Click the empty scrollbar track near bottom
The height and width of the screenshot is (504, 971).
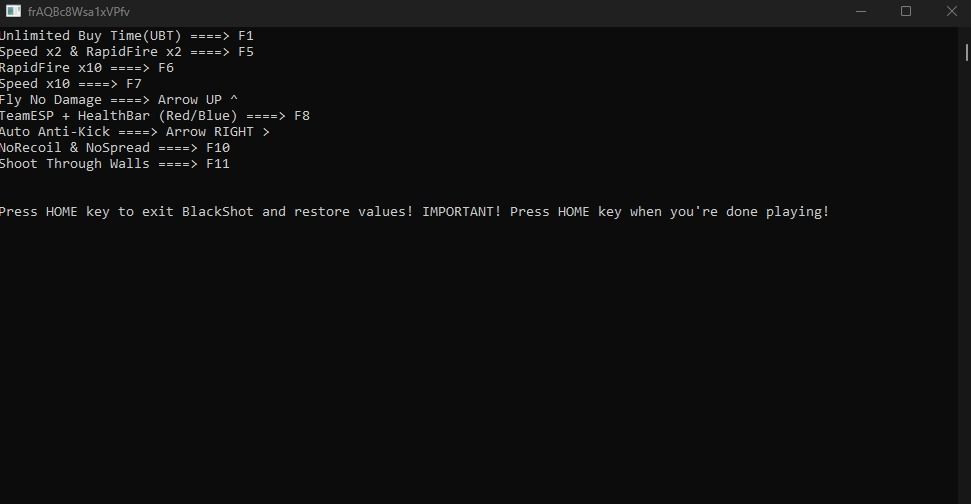(x=965, y=433)
